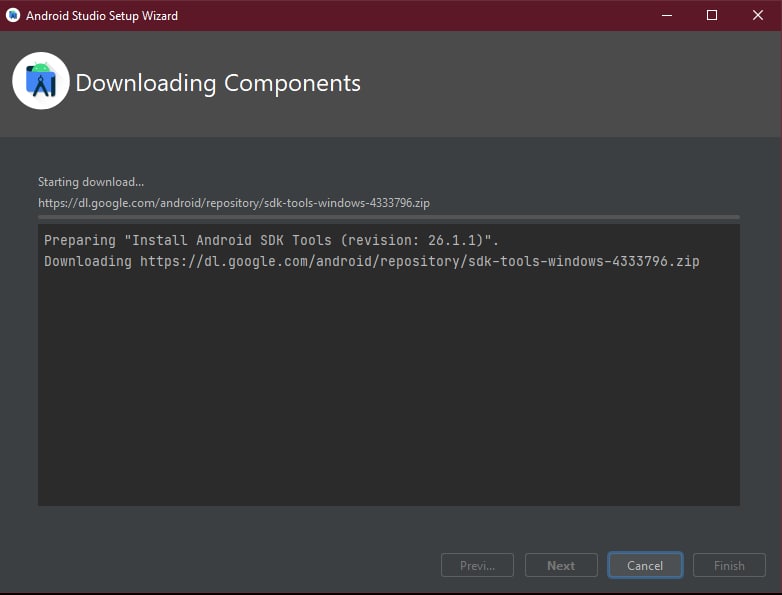Click the Android Studio title bar icon
Image resolution: width=782 pixels, height=595 pixels.
[x=13, y=15]
